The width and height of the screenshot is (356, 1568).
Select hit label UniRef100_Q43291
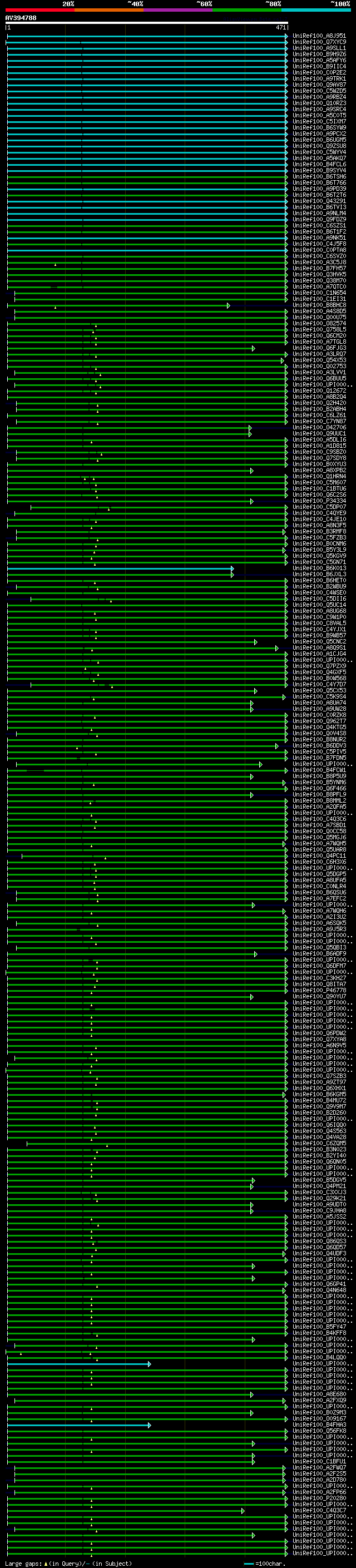319,201
